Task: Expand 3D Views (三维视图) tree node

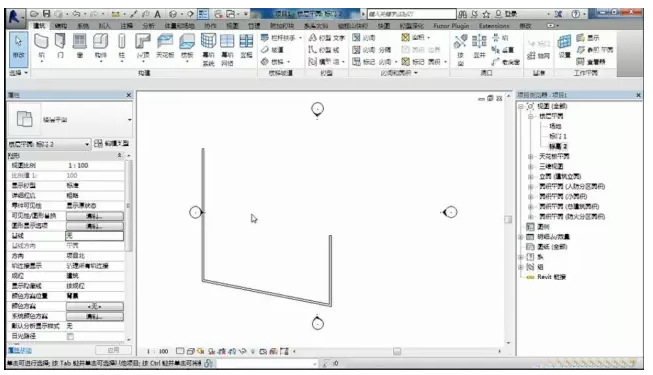Action: click(531, 167)
